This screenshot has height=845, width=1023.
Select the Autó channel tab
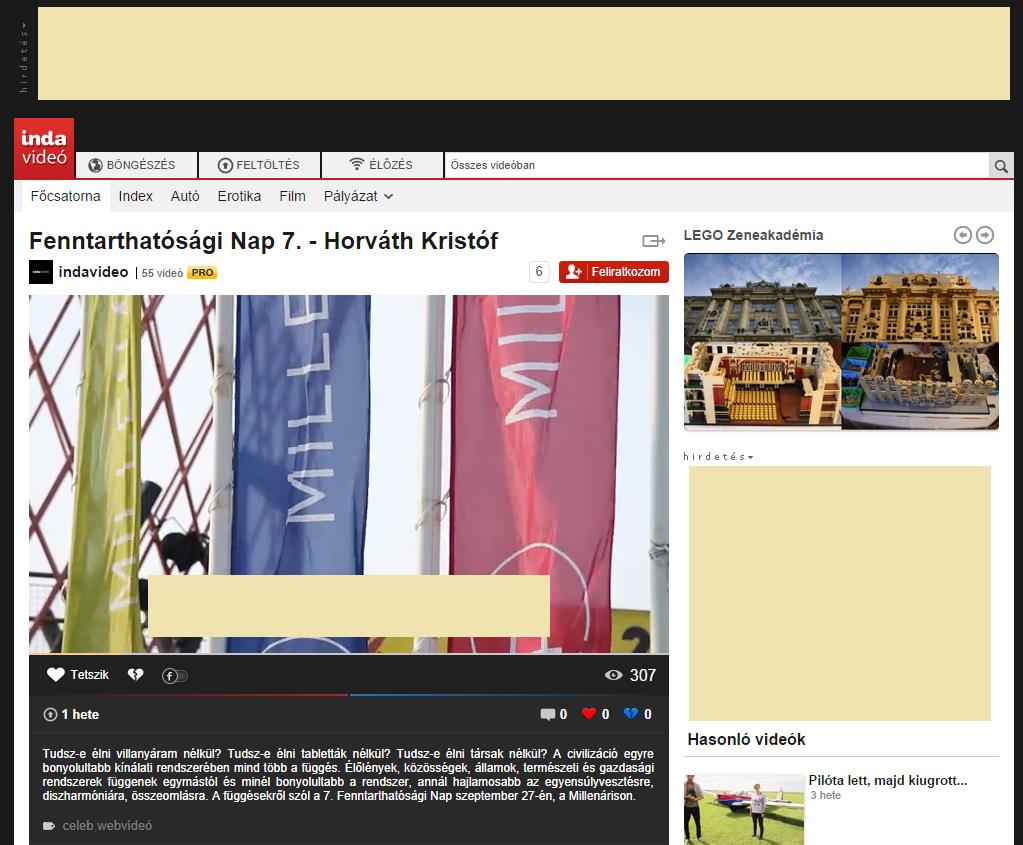(x=185, y=196)
